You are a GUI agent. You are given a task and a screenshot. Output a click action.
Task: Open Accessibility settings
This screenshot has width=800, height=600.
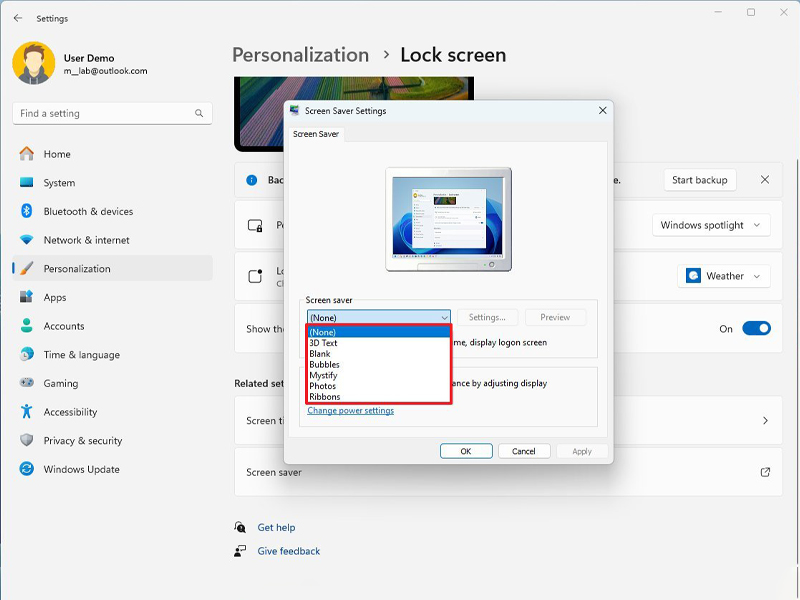tap(112, 411)
